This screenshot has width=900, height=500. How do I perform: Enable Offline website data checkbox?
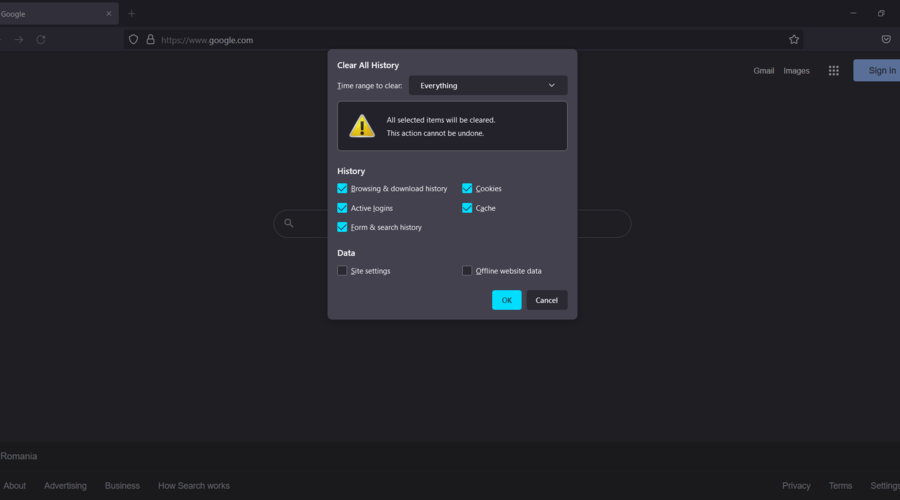467,271
